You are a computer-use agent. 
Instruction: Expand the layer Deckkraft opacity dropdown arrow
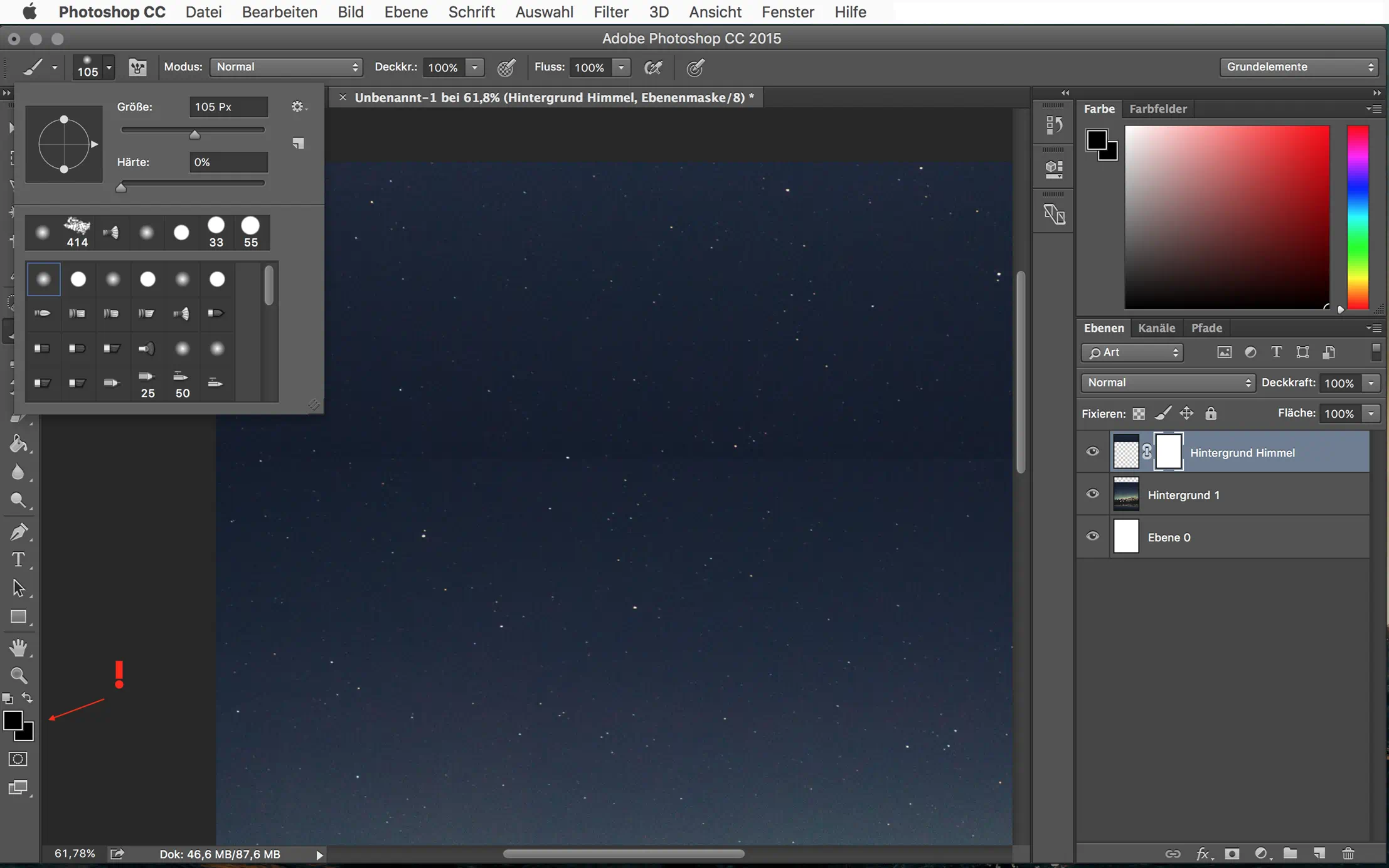1371,383
